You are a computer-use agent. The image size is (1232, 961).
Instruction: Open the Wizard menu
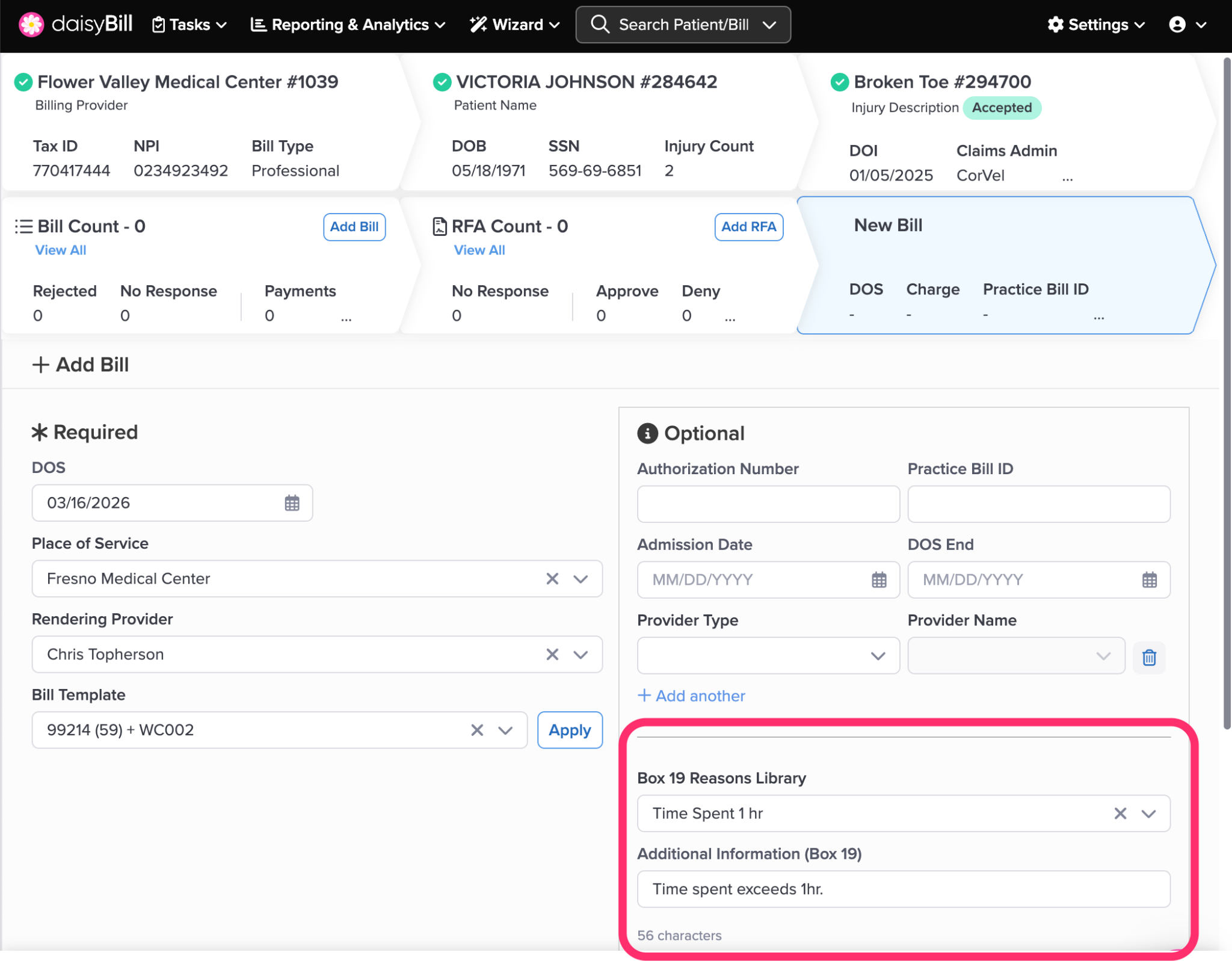click(x=514, y=25)
